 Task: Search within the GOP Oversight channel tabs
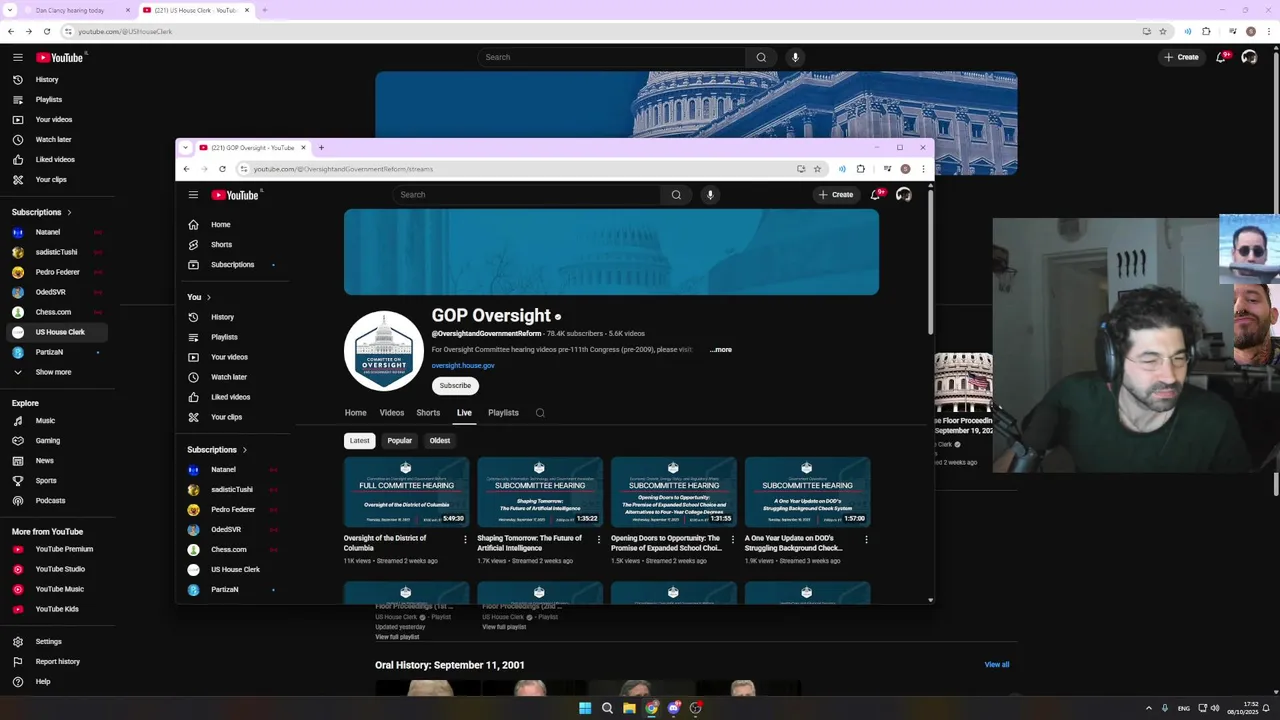point(540,413)
